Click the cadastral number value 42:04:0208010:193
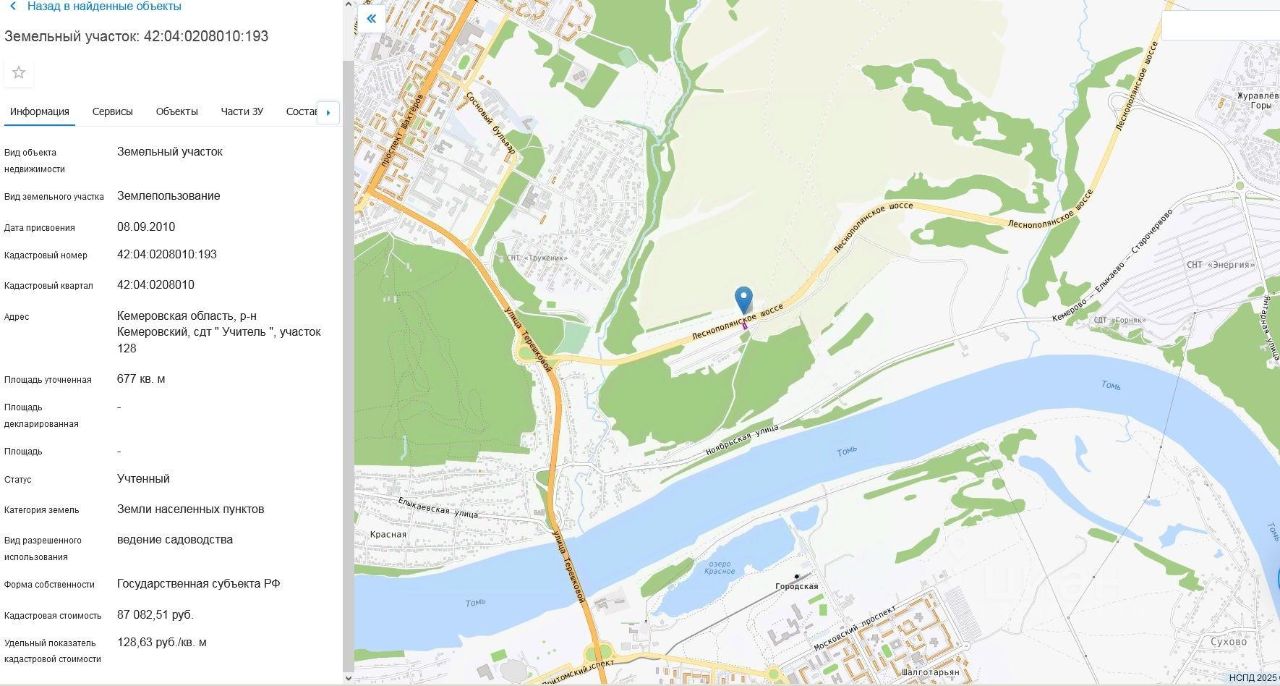 coord(167,254)
